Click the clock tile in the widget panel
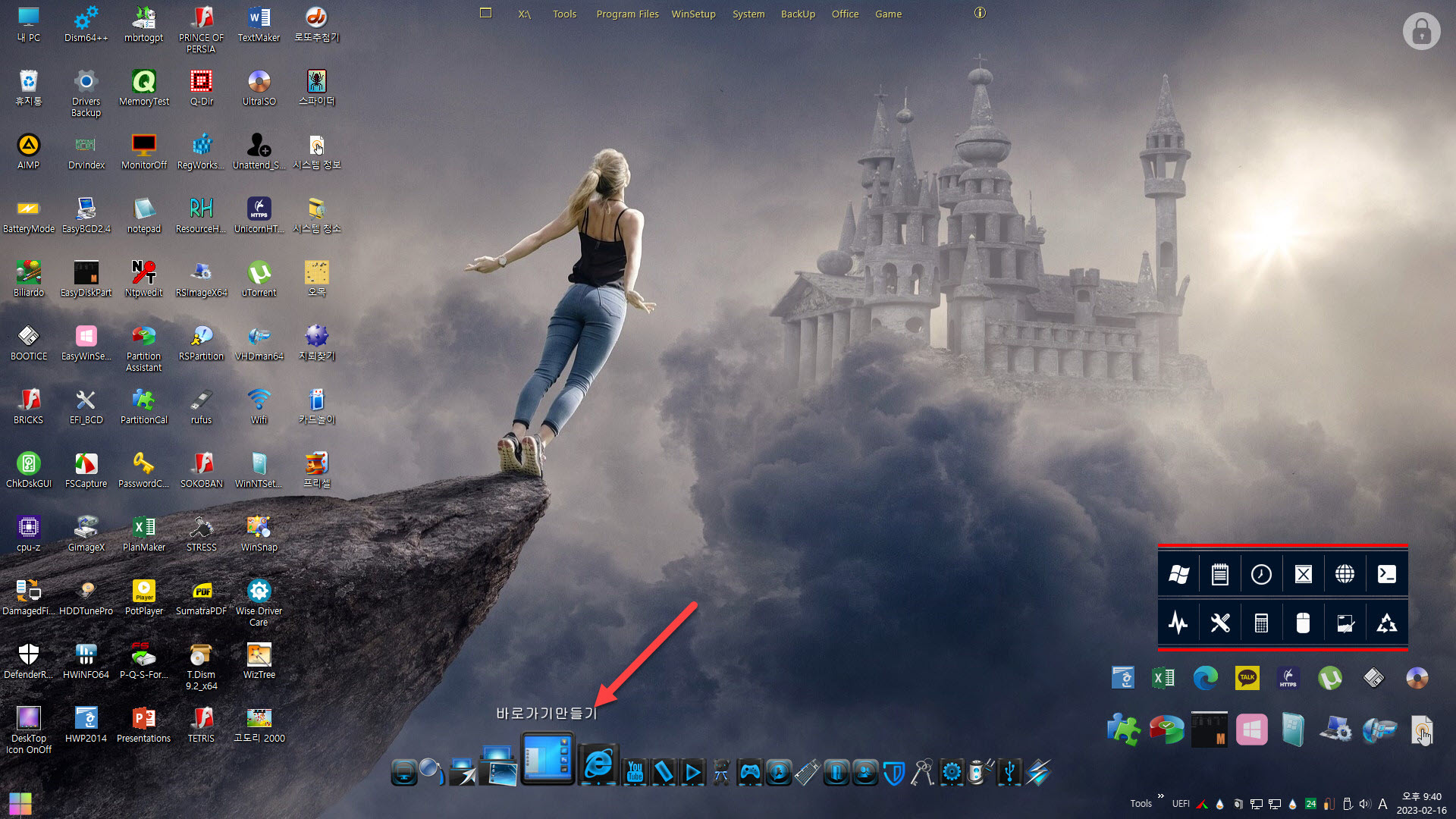The image size is (1456, 819). click(1261, 575)
